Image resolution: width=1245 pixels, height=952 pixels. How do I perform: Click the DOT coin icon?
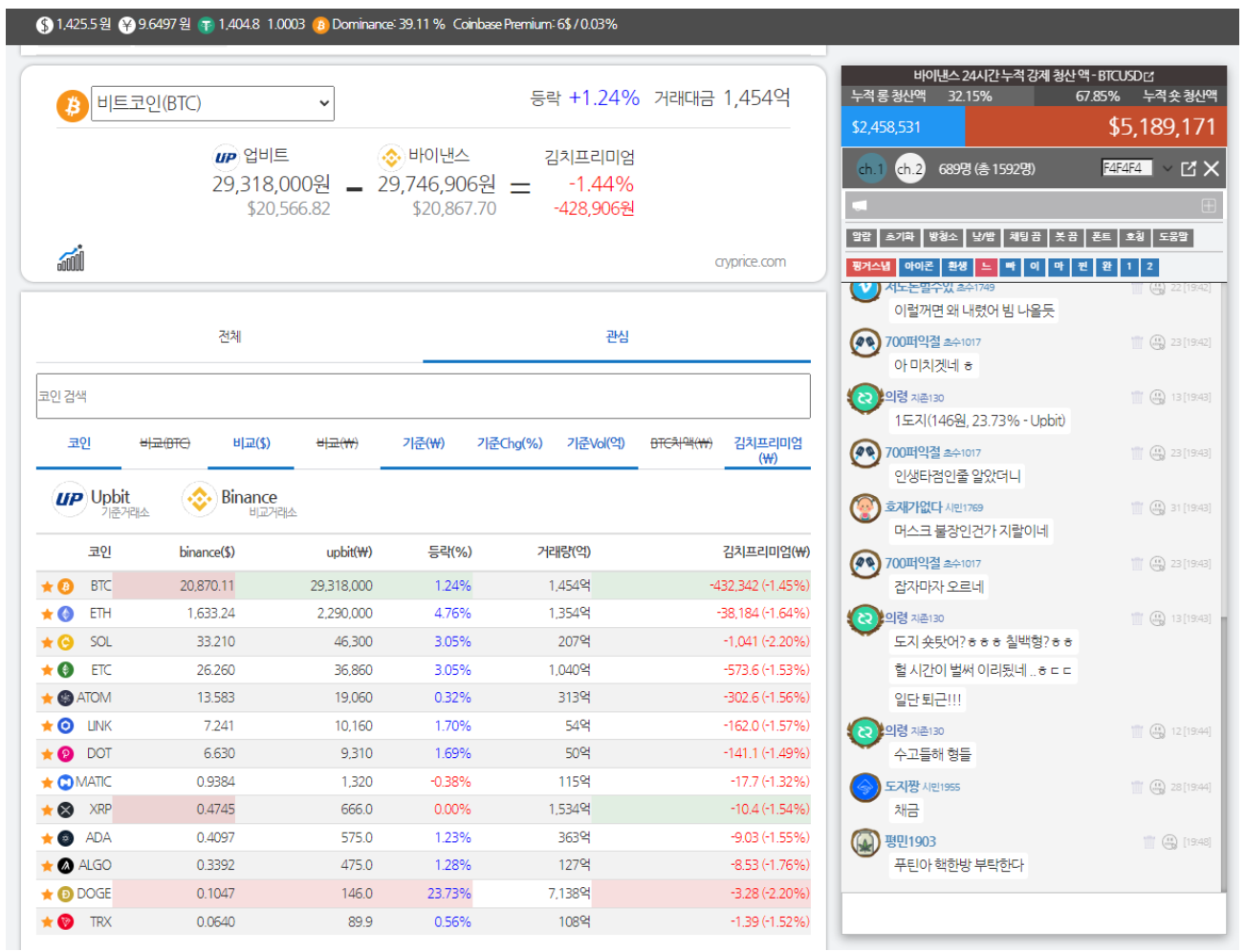pyautogui.click(x=66, y=754)
